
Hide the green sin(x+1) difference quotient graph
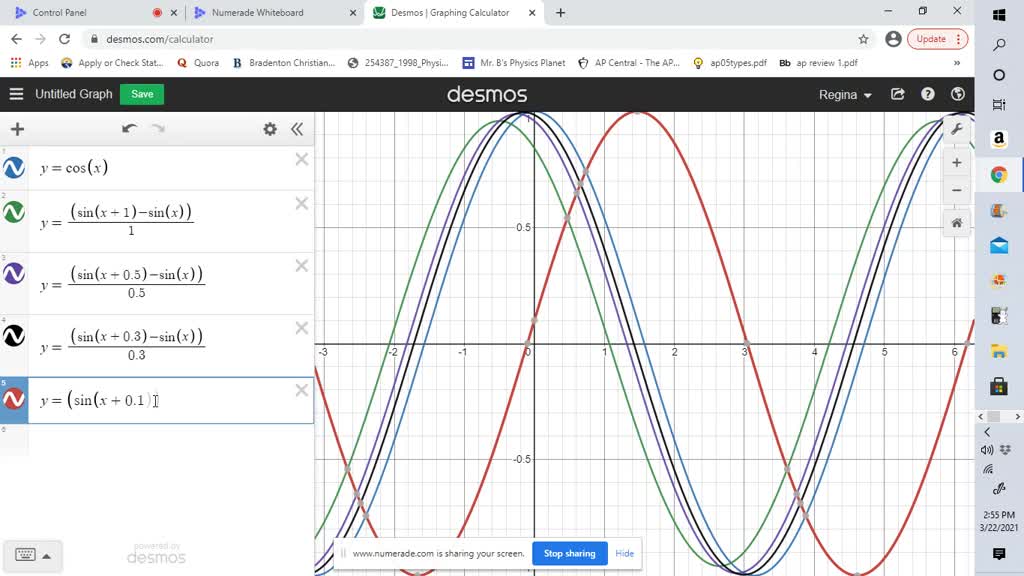tap(14, 212)
